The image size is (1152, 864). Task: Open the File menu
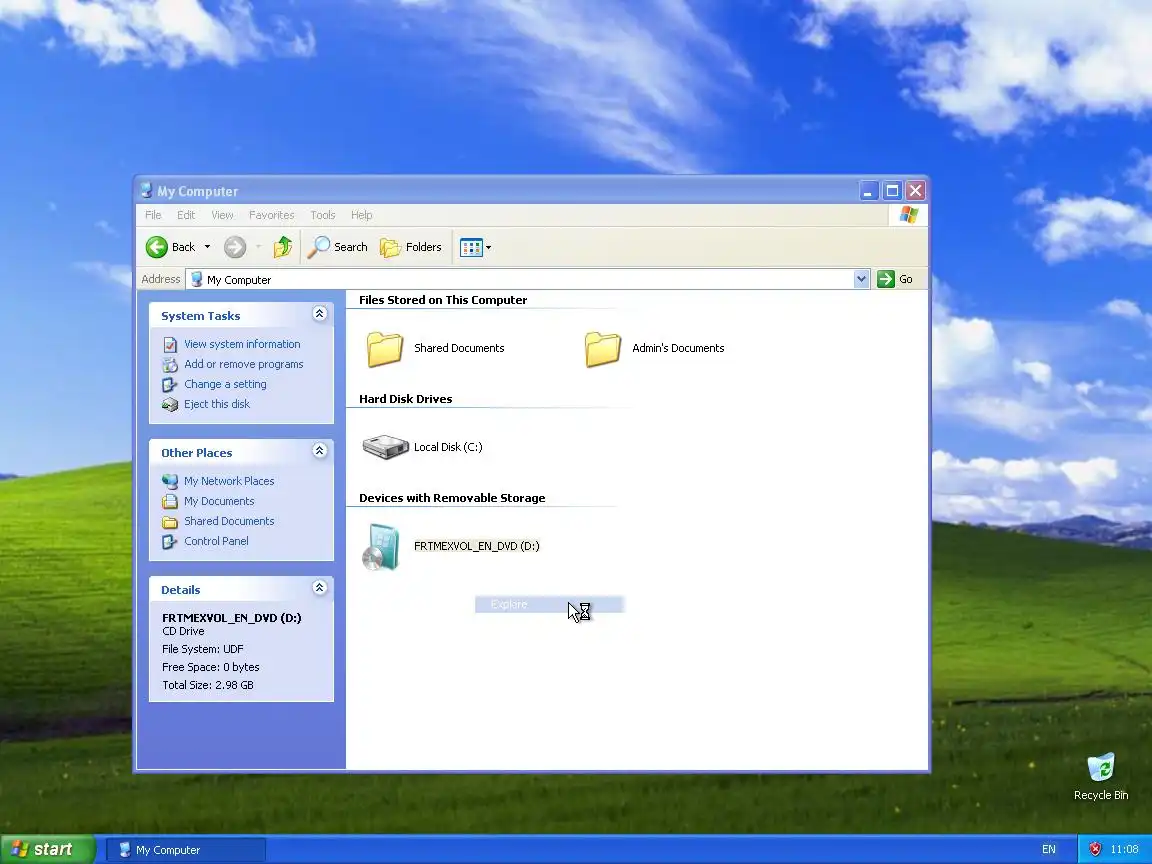coord(153,215)
